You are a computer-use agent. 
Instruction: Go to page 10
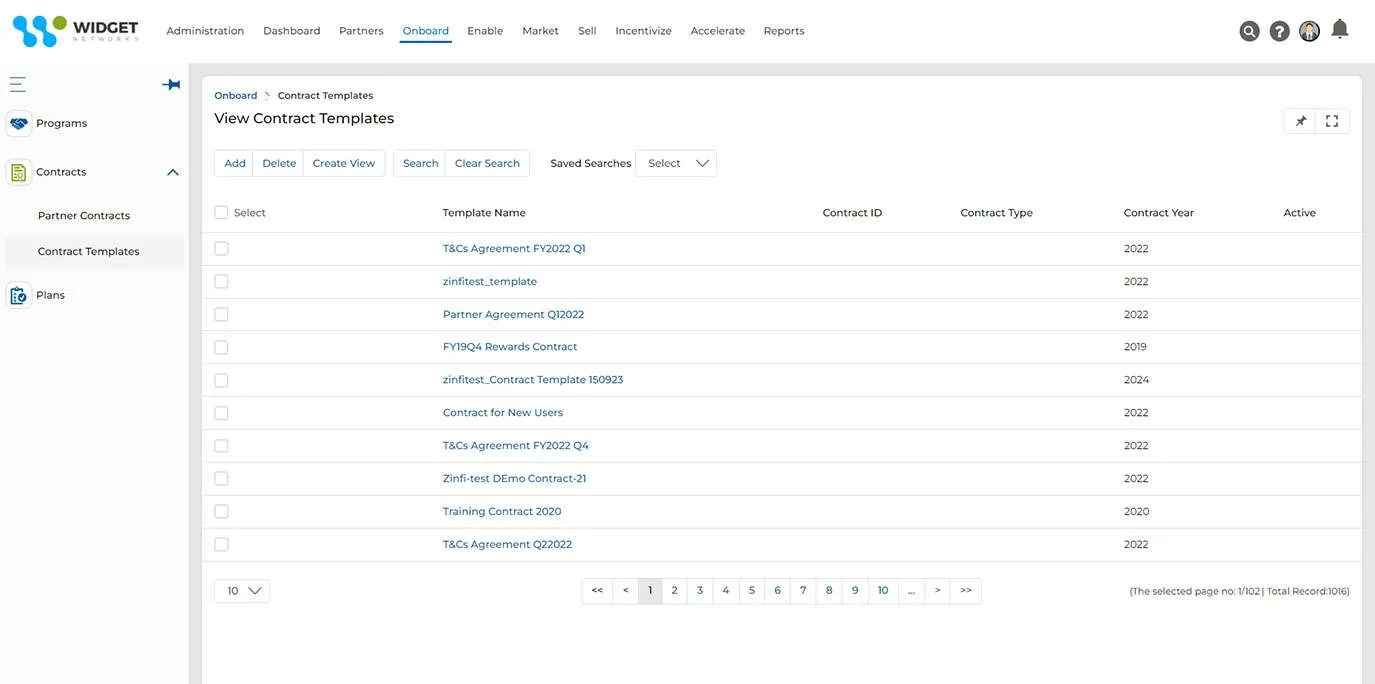883,591
